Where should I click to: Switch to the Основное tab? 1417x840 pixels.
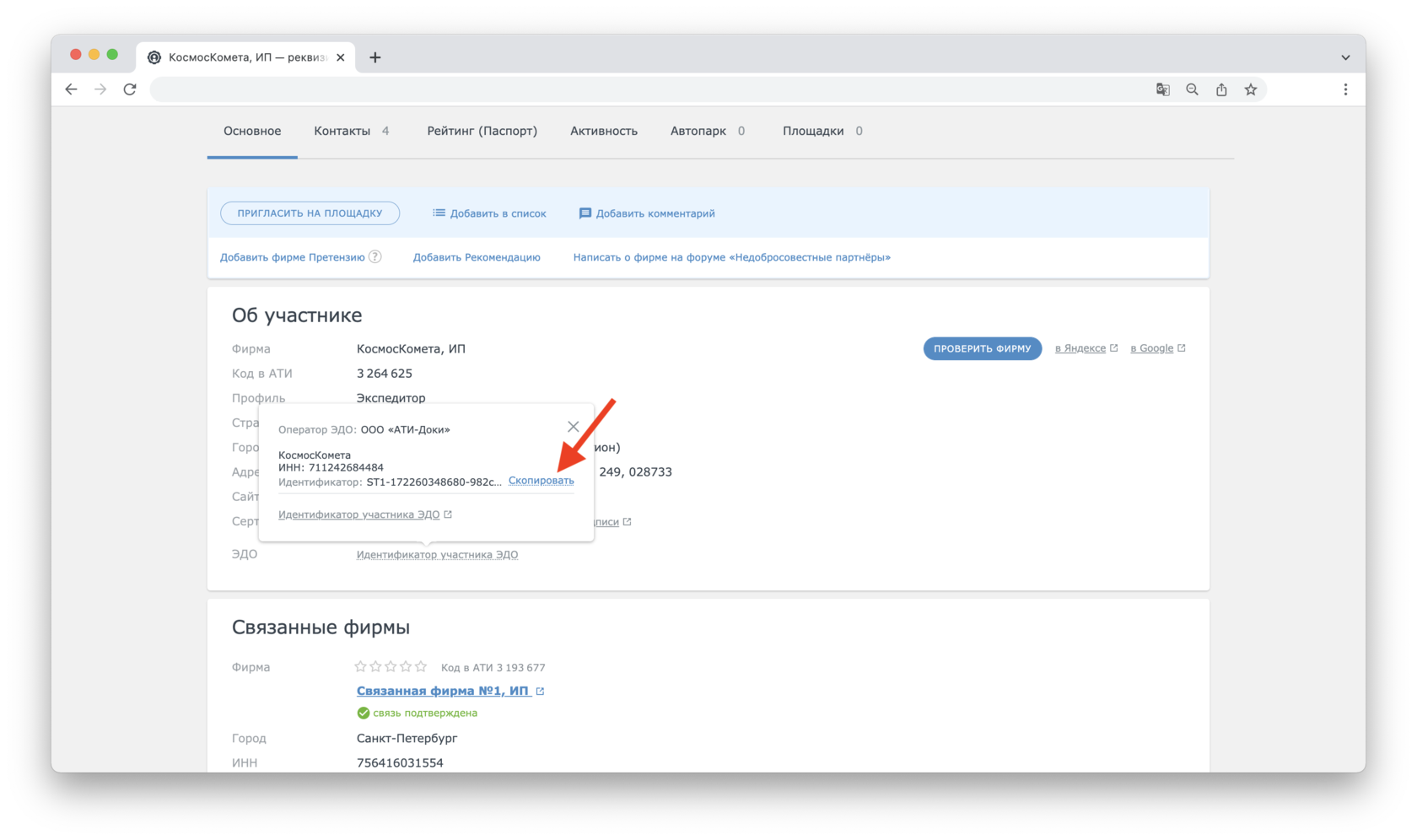coord(252,131)
